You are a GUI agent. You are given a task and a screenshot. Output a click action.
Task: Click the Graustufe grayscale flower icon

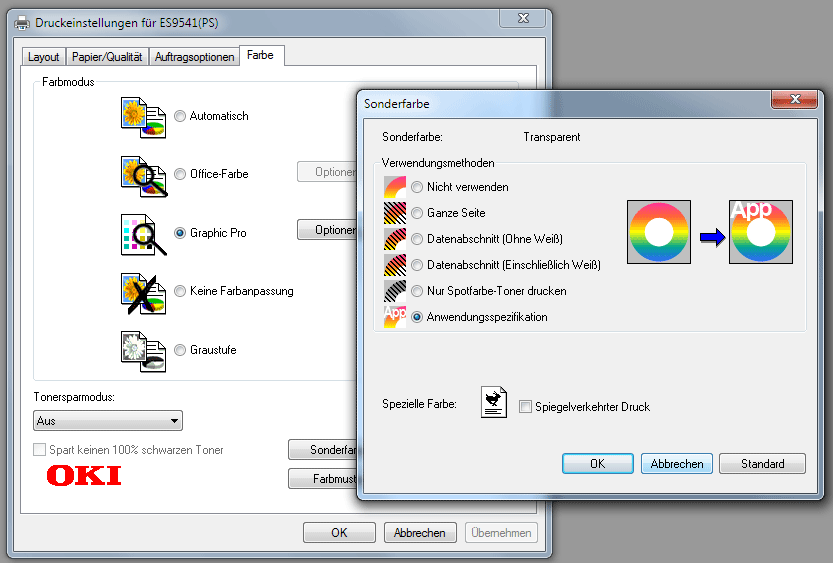pos(142,350)
